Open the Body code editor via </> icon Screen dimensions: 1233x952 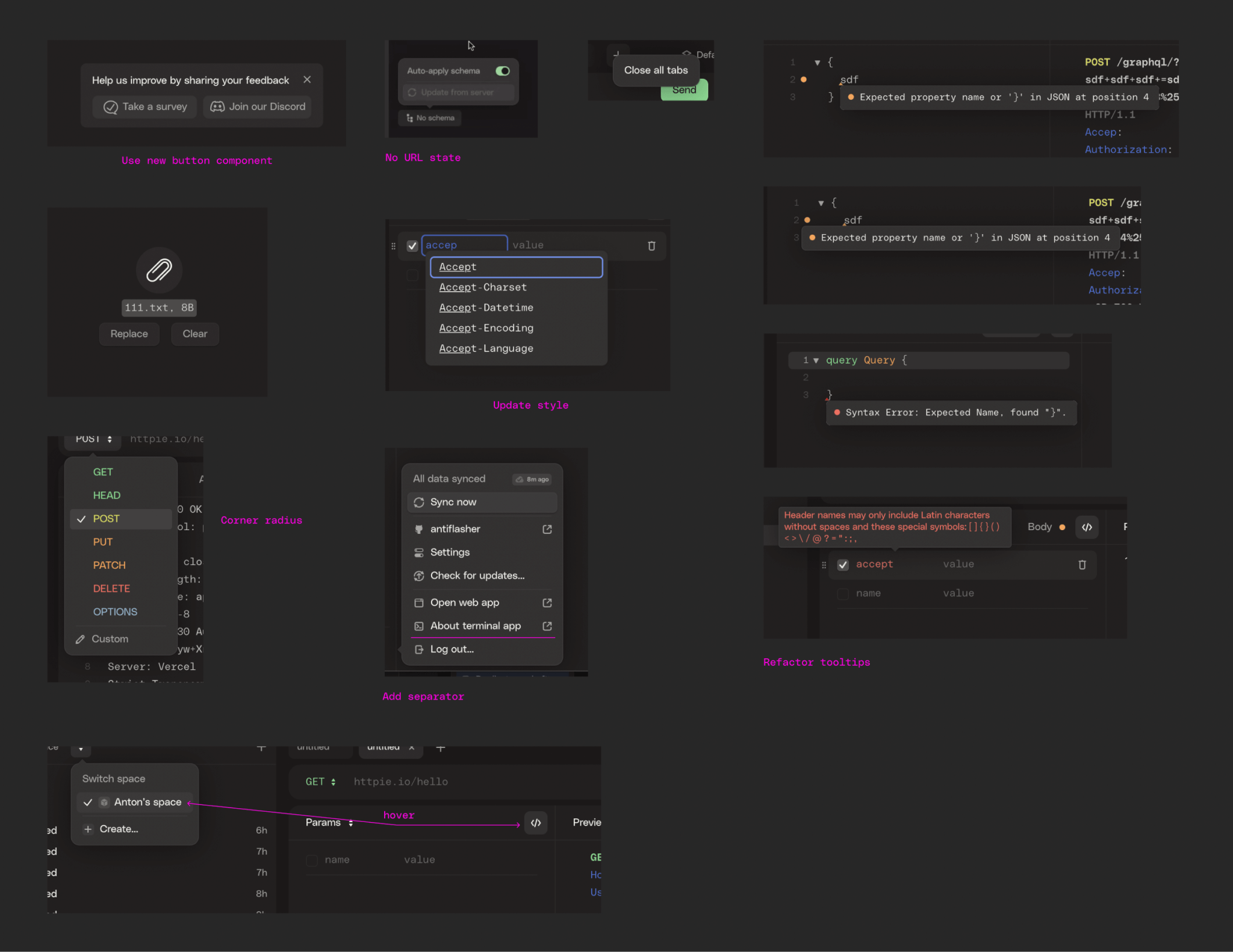click(x=1087, y=527)
